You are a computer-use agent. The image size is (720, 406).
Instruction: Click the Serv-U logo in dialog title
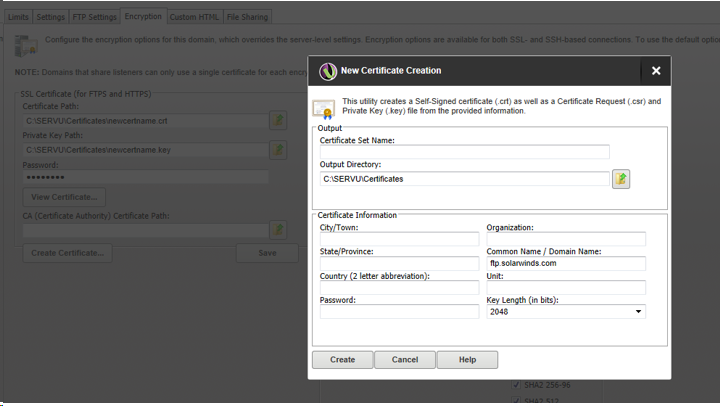point(328,71)
